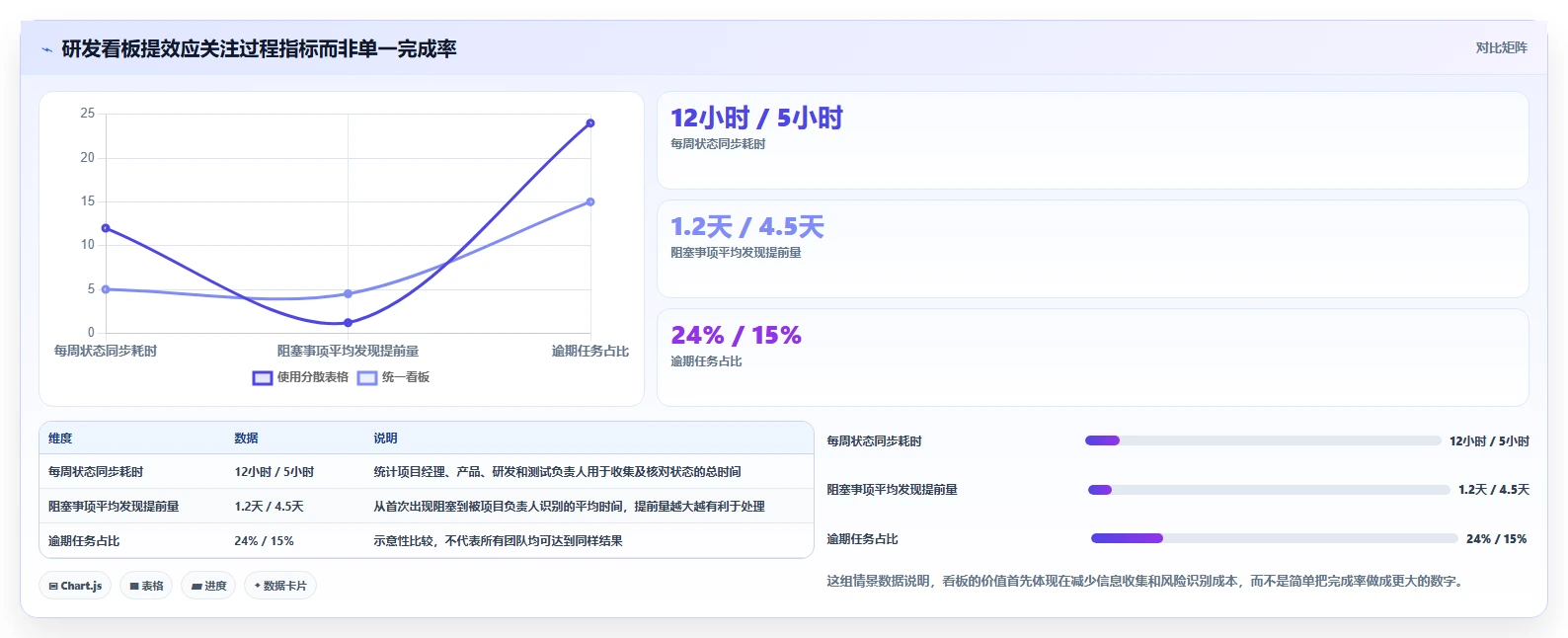Screen dimensions: 1568x638
Task: Click the dark line point at value 12
Action: (106, 228)
